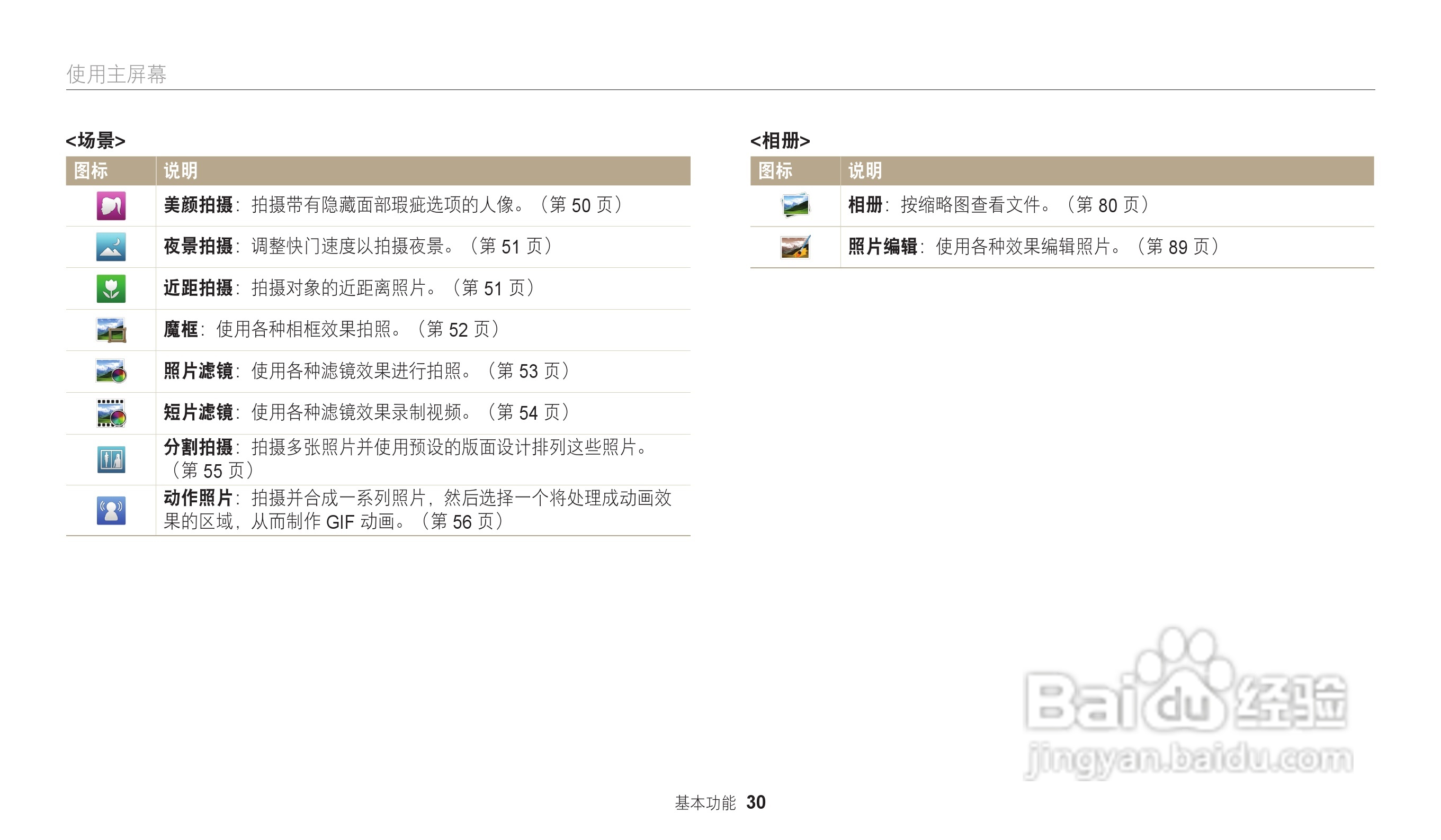
Task: Click the Photo Editor (照片编辑) icon
Action: pyautogui.click(x=795, y=247)
